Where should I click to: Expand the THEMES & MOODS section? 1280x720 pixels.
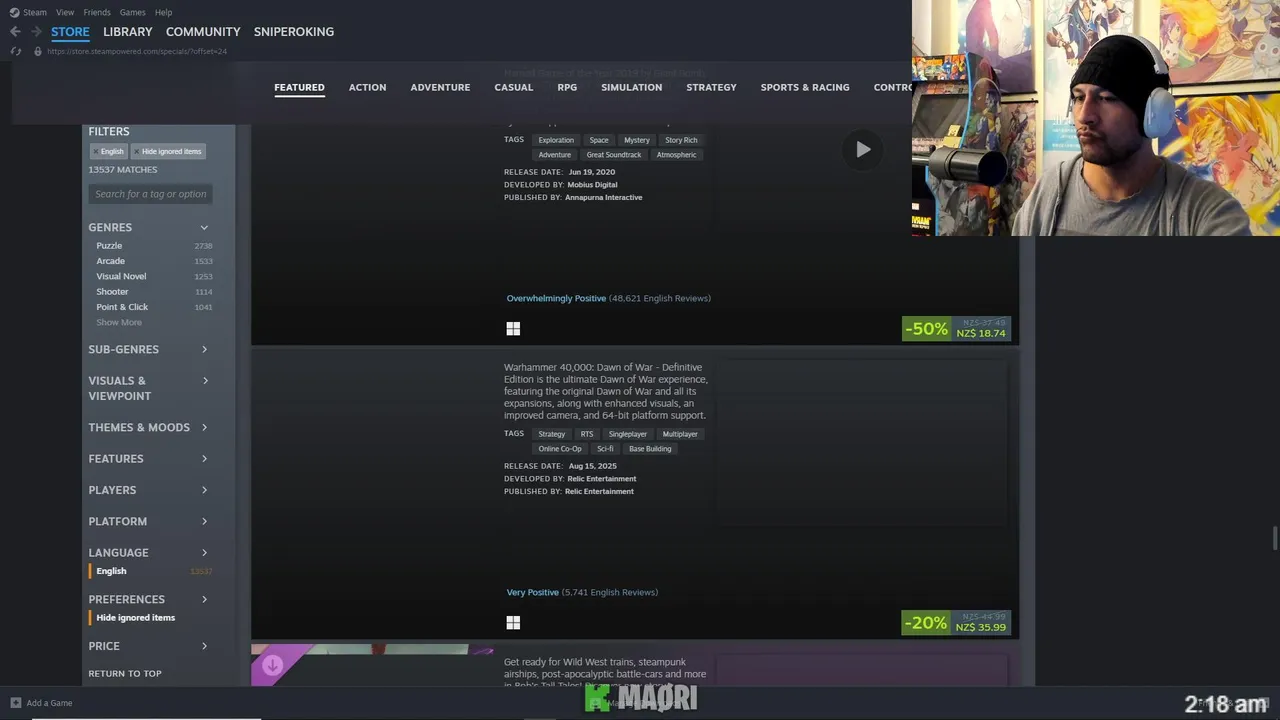[x=150, y=428]
